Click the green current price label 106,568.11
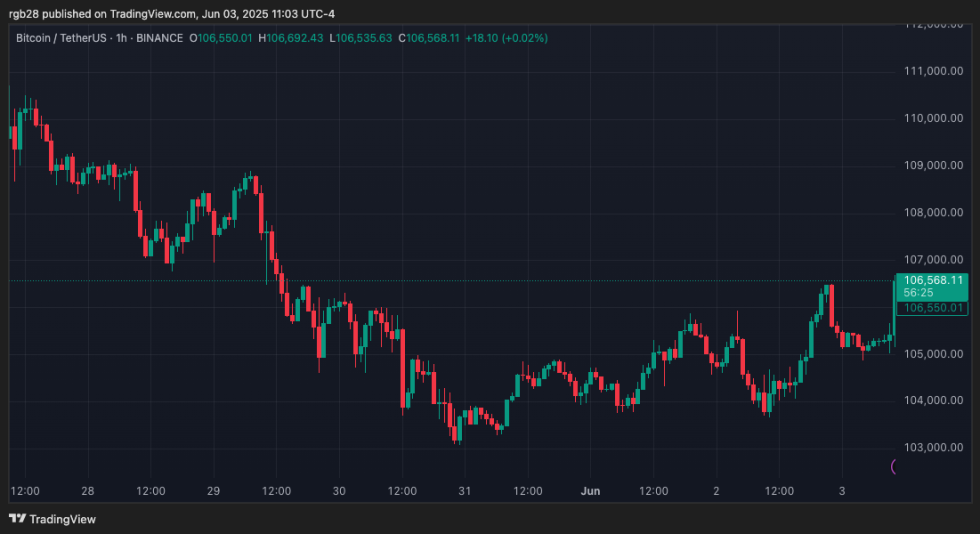 pyautogui.click(x=932, y=279)
